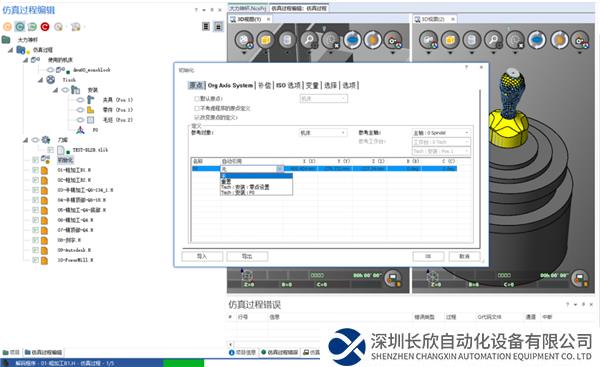Click the green refresh-style toolbar icon
Viewport: 600px width, 367px height.
pos(32,27)
